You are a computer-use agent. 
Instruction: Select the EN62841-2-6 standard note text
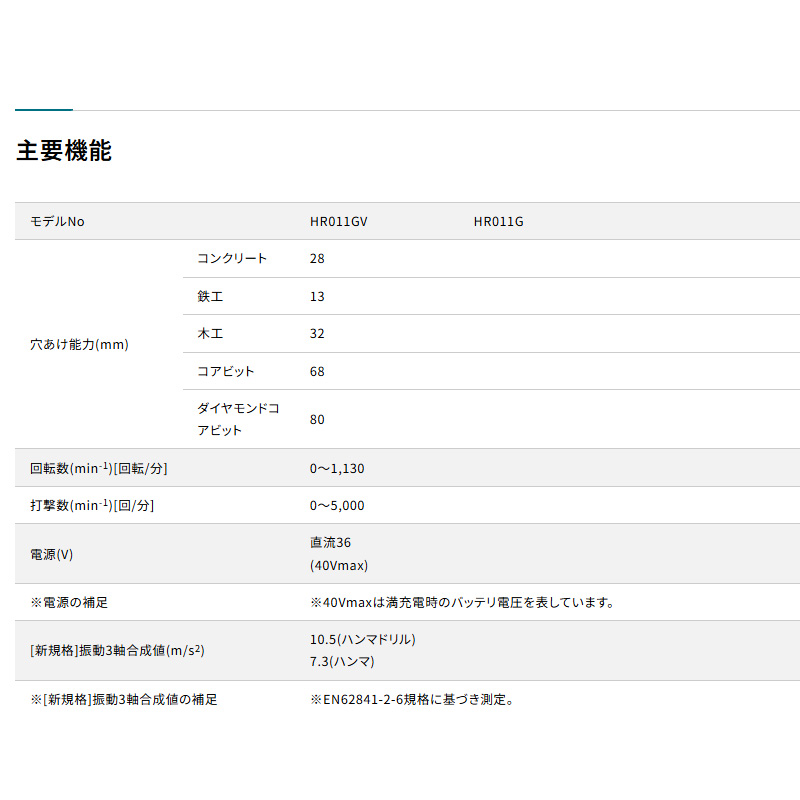[412, 700]
